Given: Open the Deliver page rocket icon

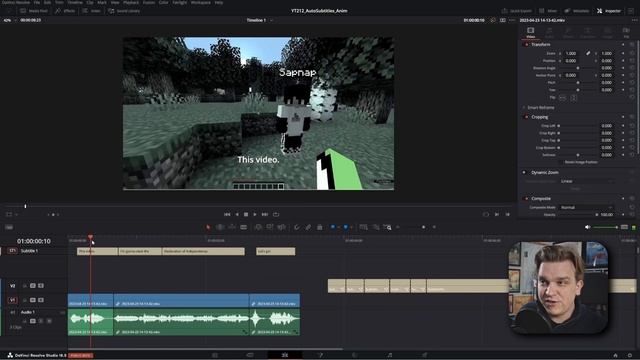Looking at the screenshot, I should (424, 355).
